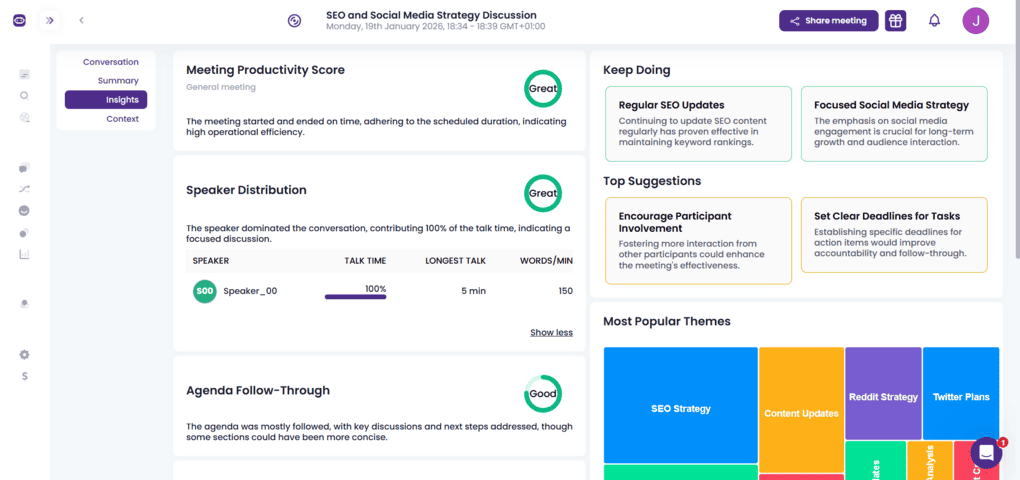Click the meeting title sync icon
Image resolution: width=1020 pixels, height=480 pixels.
point(294,21)
